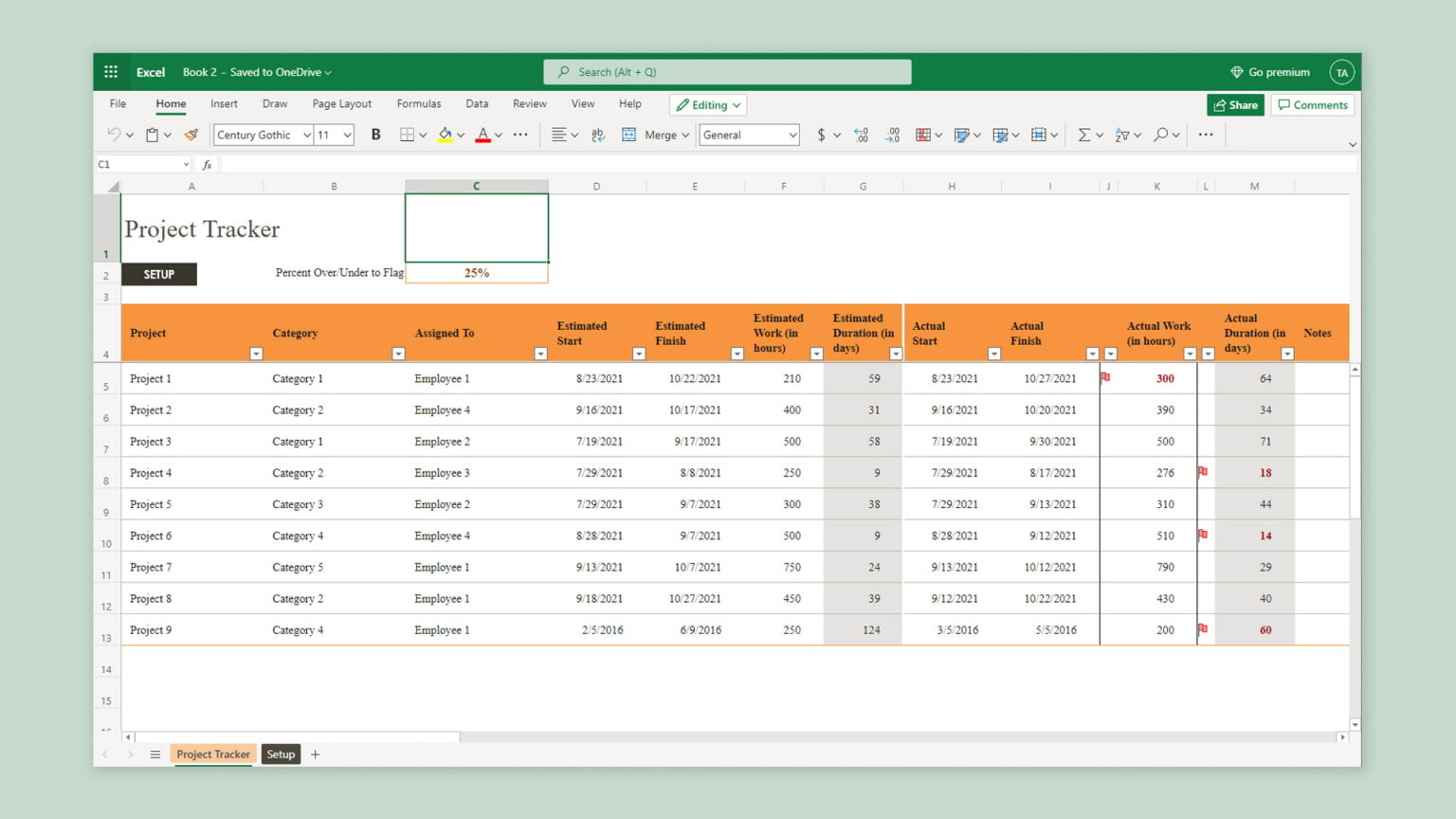Apply bold formatting
Viewport: 1456px width, 819px height.
pos(375,135)
